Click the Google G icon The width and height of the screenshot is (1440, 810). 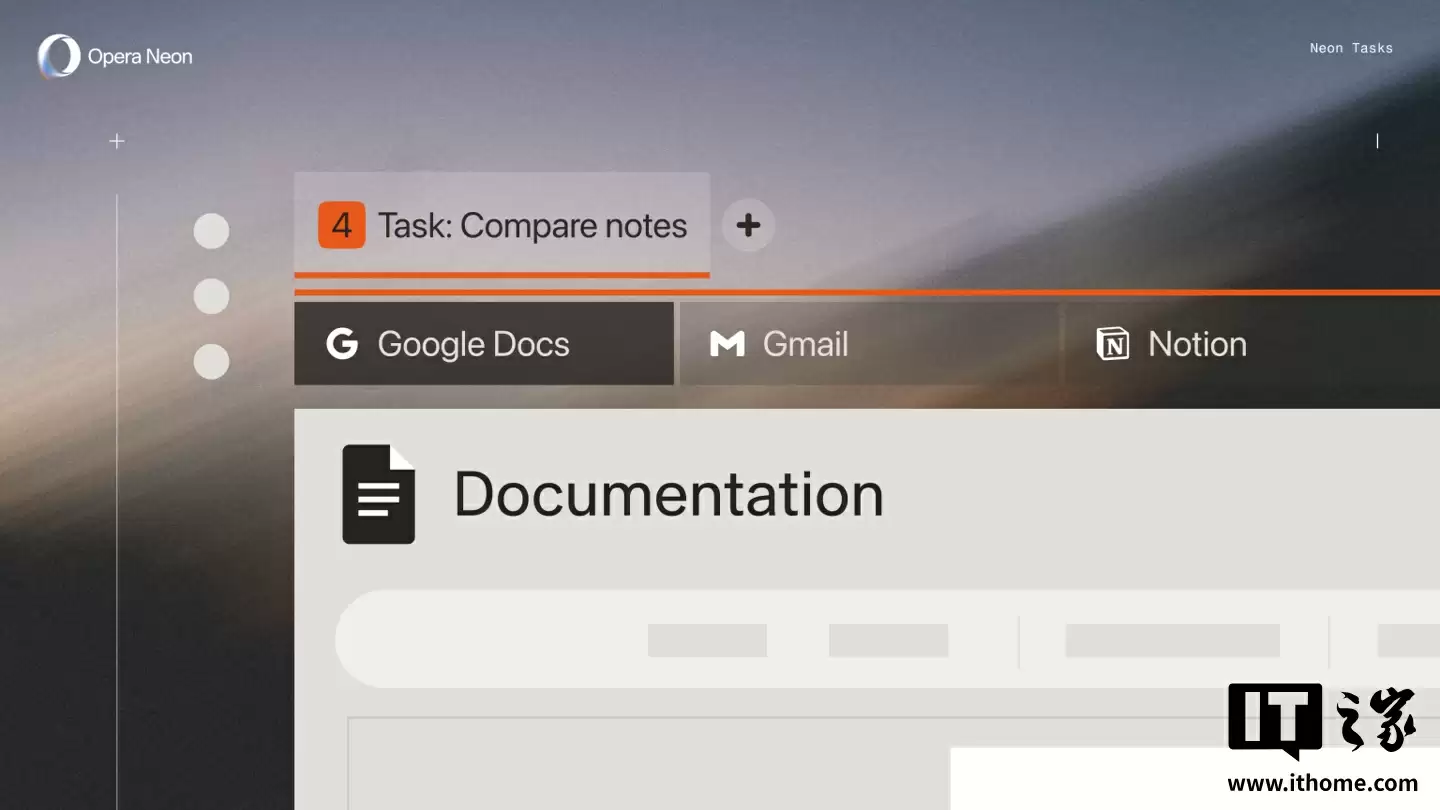pyautogui.click(x=342, y=344)
